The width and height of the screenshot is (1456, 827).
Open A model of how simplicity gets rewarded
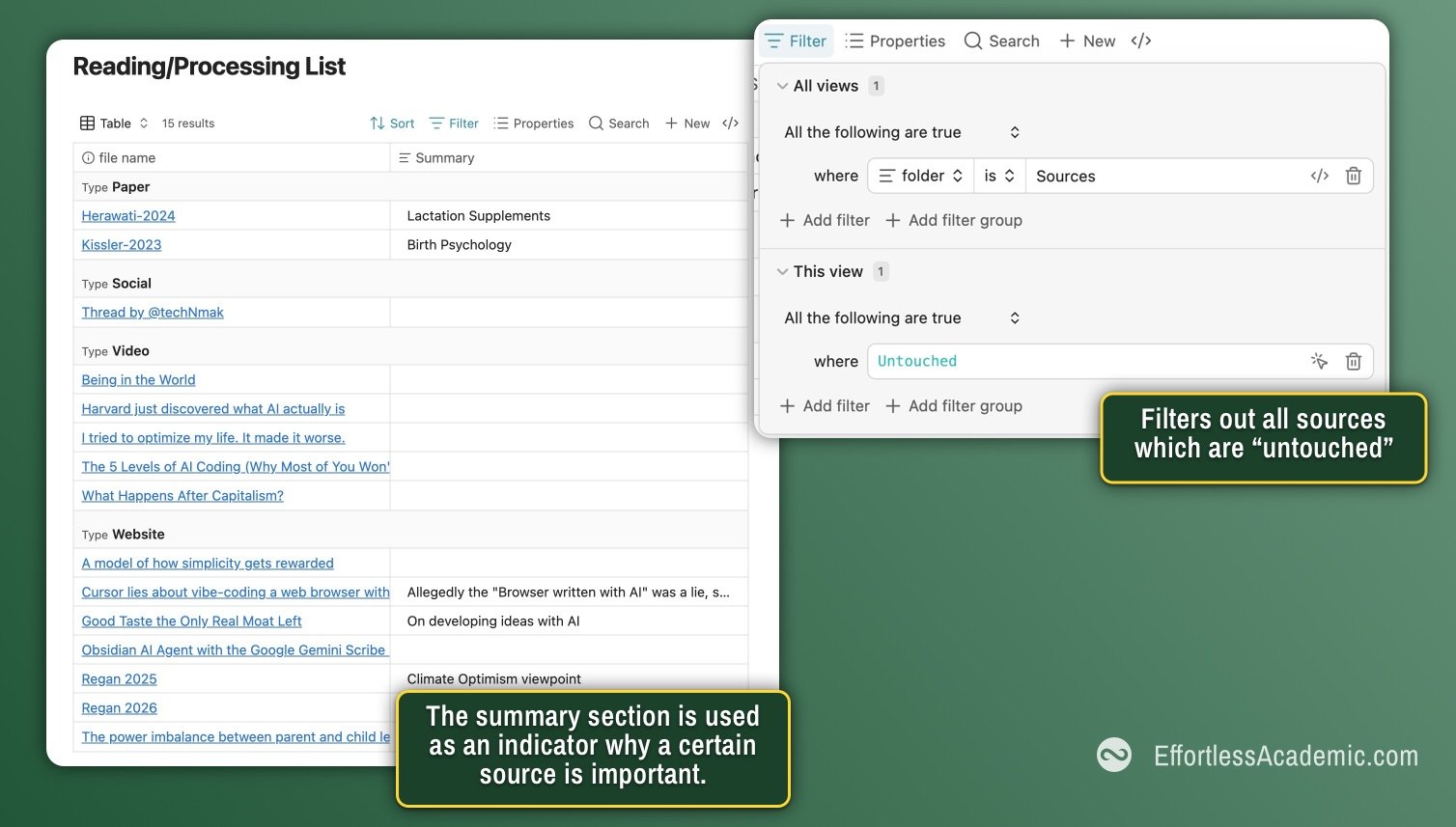[208, 564]
